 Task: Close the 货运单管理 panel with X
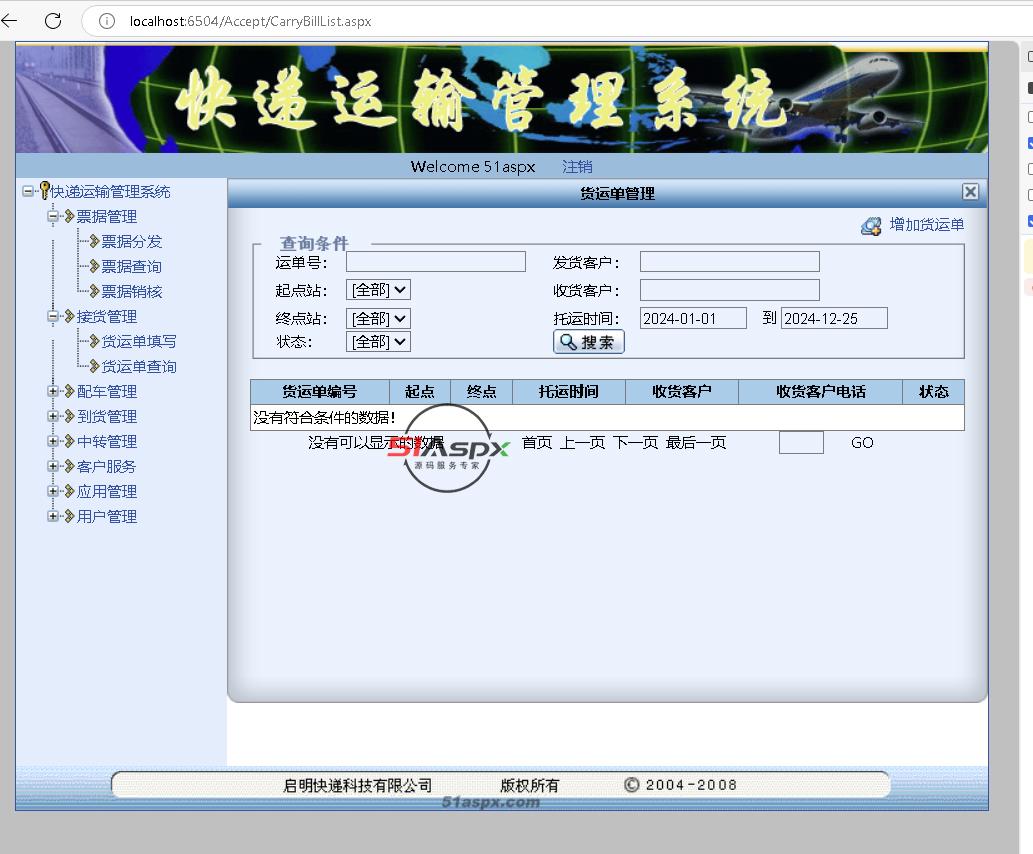click(x=970, y=192)
